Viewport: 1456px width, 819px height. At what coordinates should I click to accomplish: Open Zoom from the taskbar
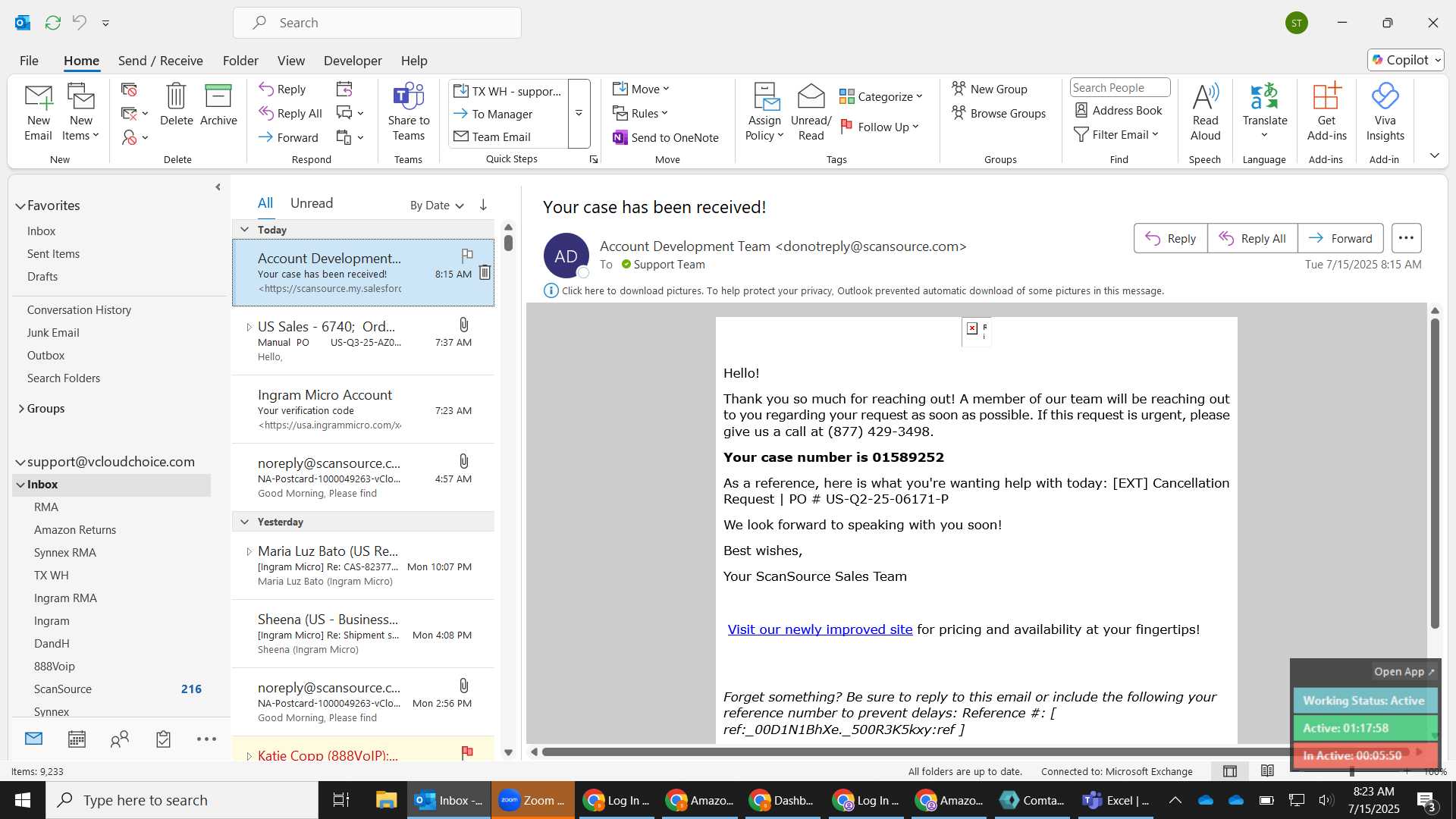532,800
